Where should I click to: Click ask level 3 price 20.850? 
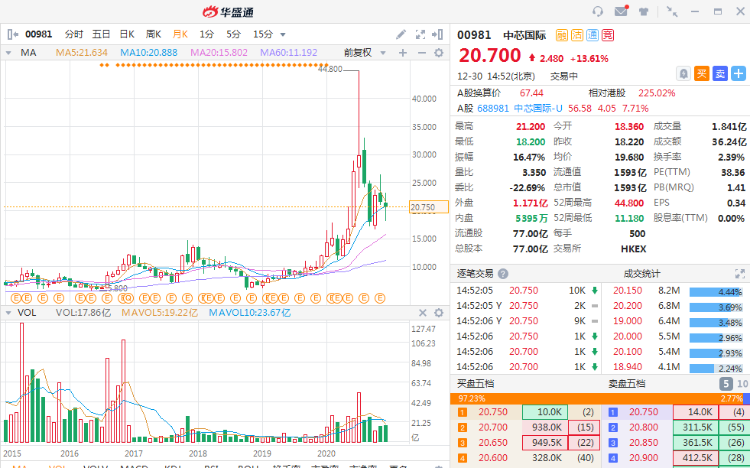[643, 443]
